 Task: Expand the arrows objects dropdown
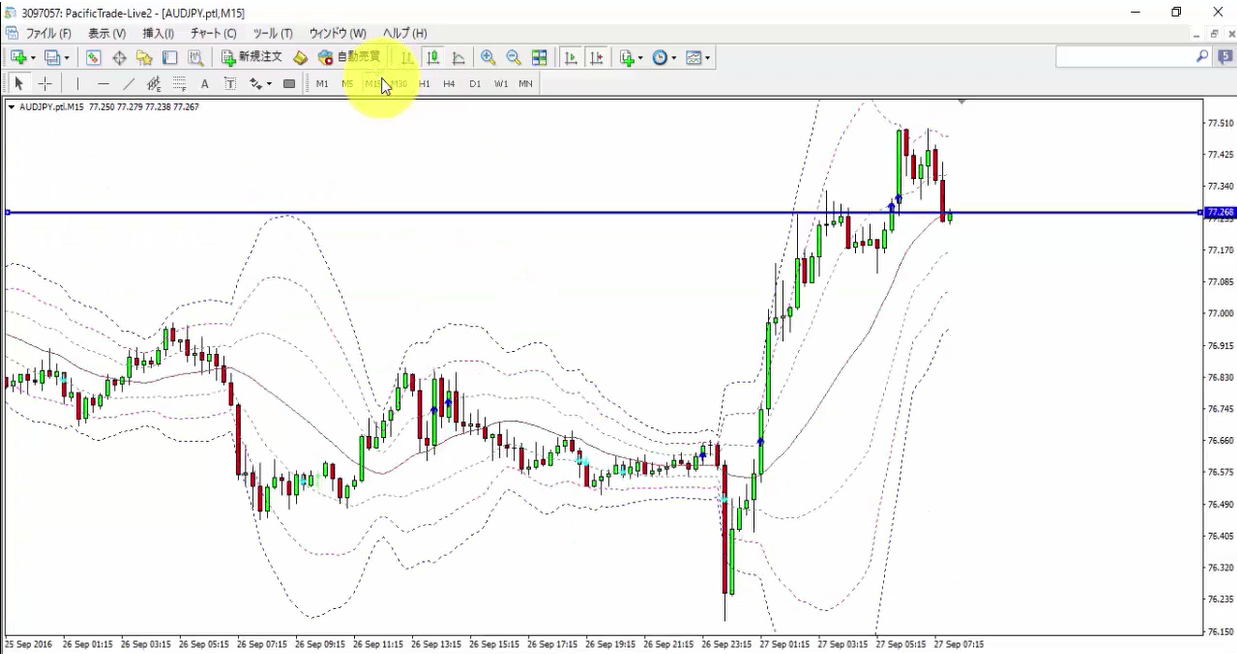[269, 84]
